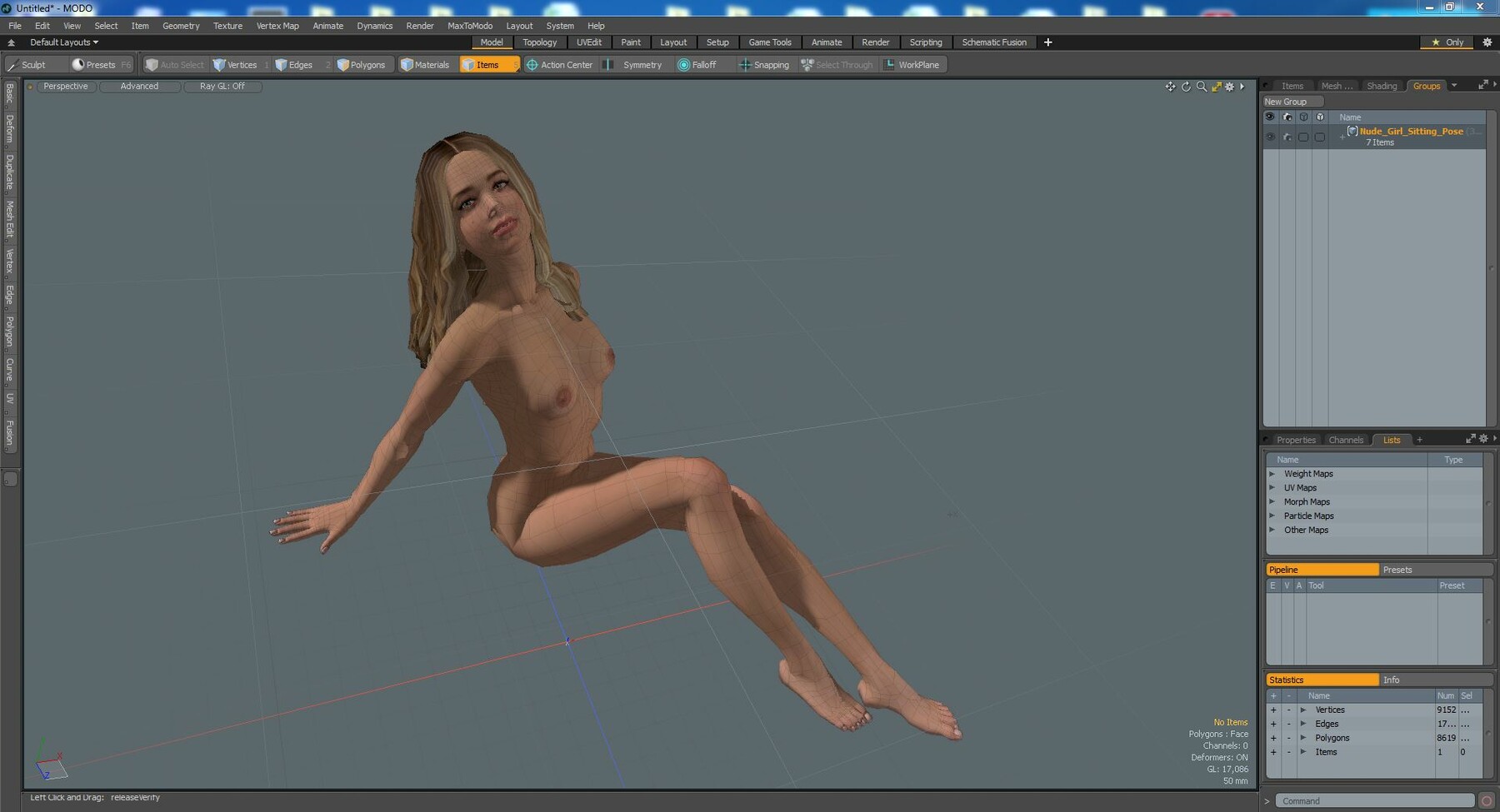Click the Perspective viewport button
Image resolution: width=1500 pixels, height=812 pixels.
pyautogui.click(x=65, y=87)
